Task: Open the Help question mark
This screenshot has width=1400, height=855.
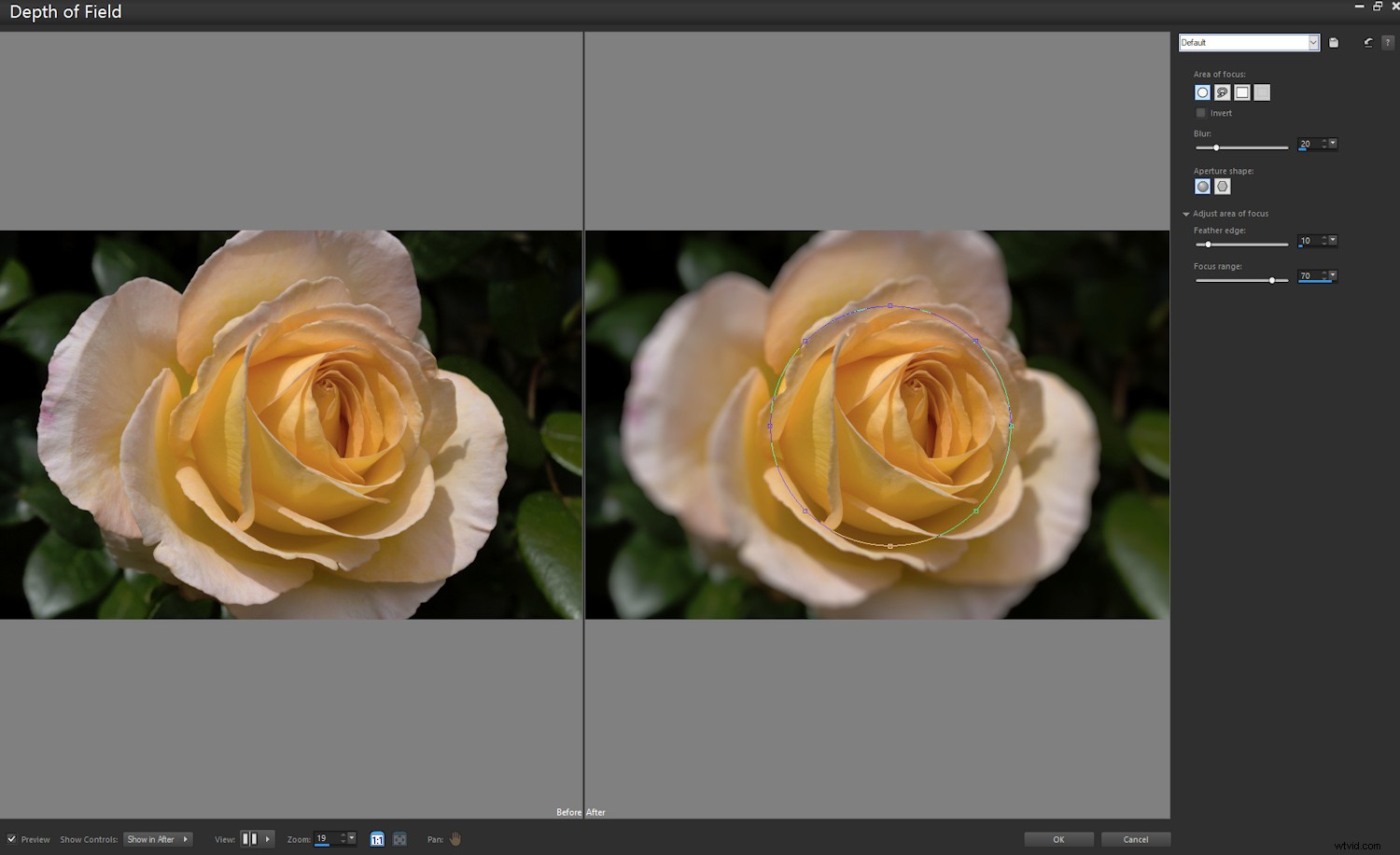Action: [x=1389, y=42]
